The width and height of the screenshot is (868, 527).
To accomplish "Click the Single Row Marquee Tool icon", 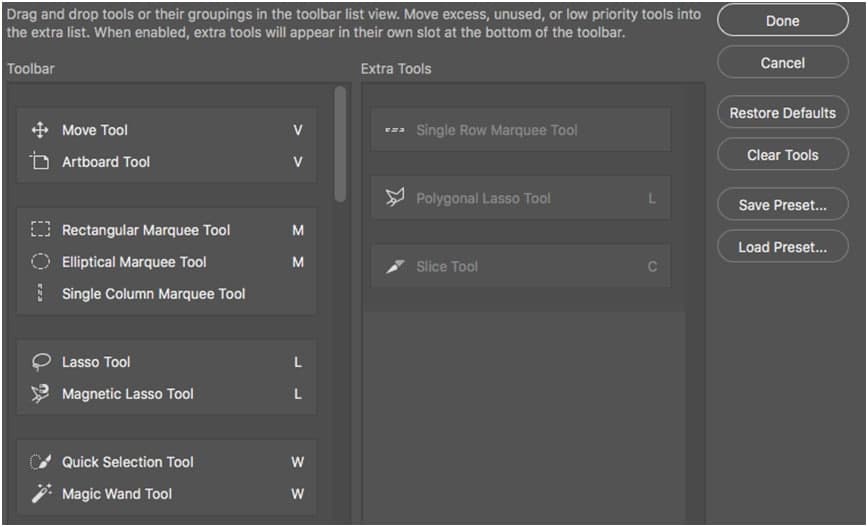I will [394, 130].
